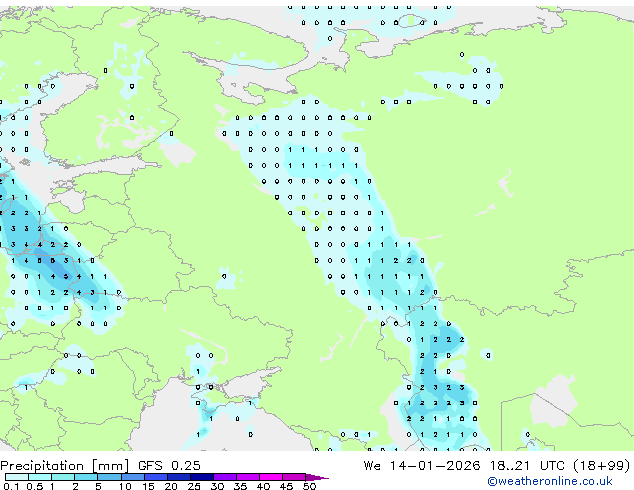Click the legend number '20' under the scale
Screen dimensions: 634x490
pyautogui.click(x=171, y=486)
